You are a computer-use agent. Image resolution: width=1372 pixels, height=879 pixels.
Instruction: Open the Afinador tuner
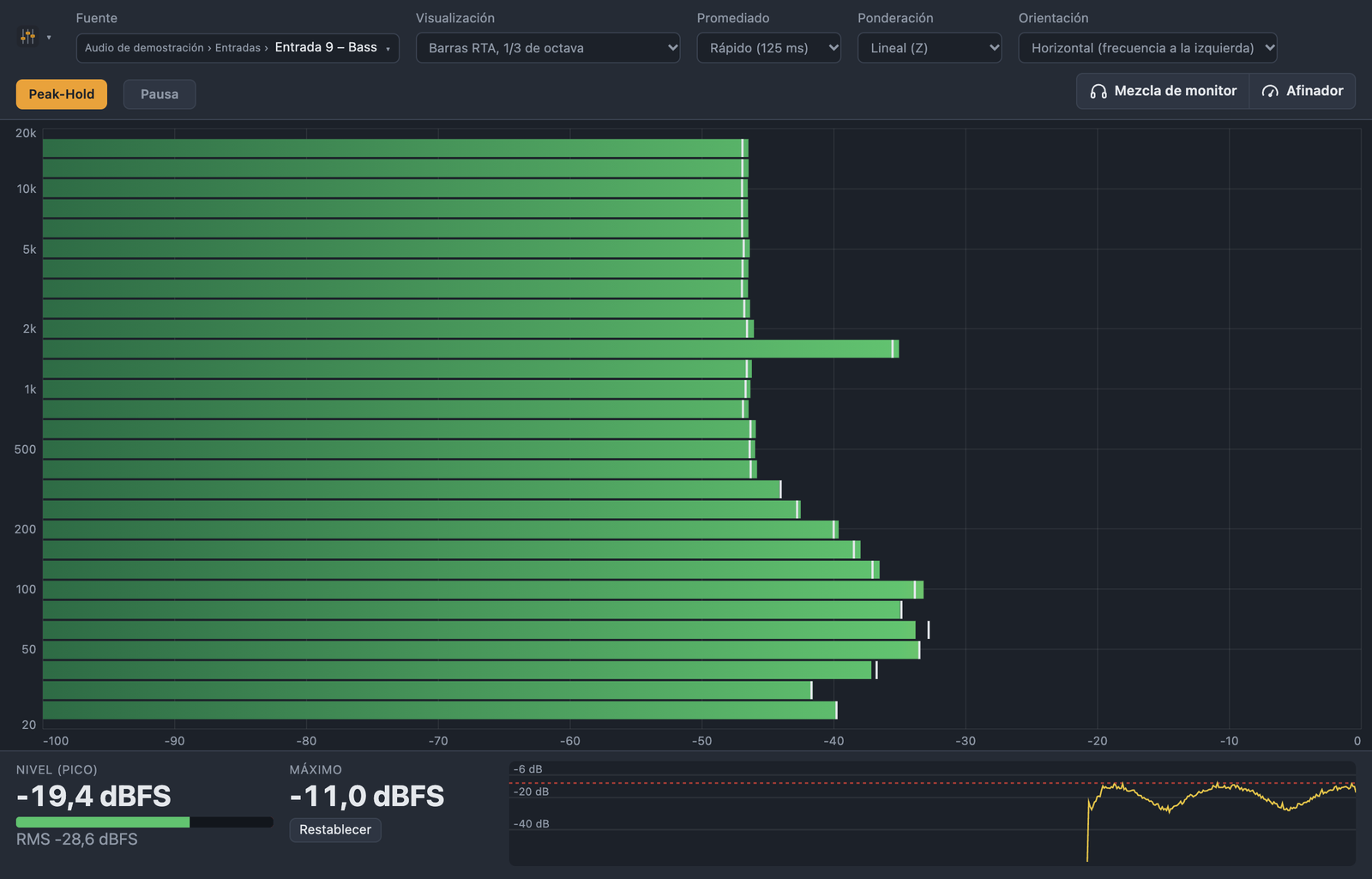(x=1302, y=91)
